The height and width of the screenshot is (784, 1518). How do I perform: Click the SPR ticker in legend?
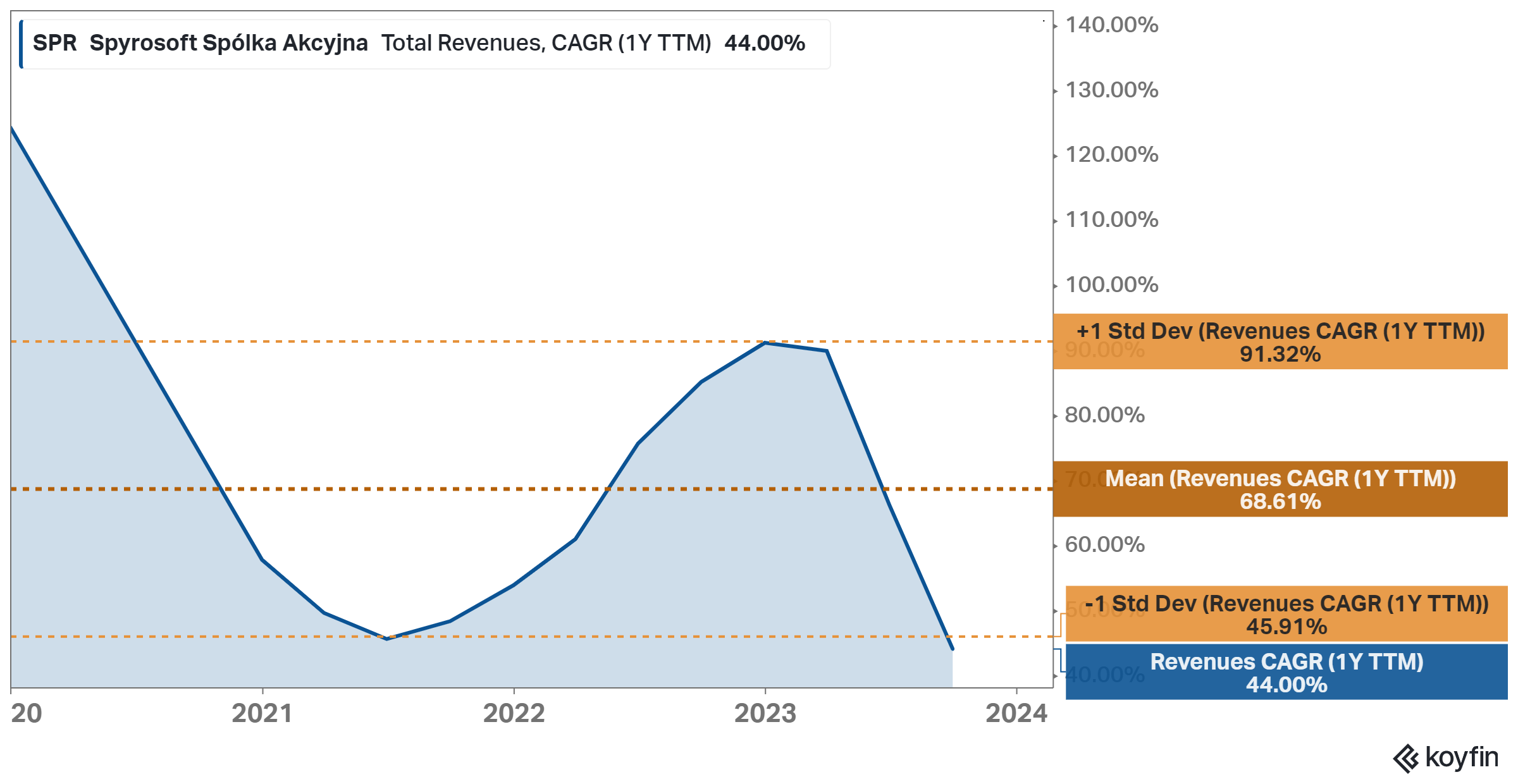coord(54,43)
